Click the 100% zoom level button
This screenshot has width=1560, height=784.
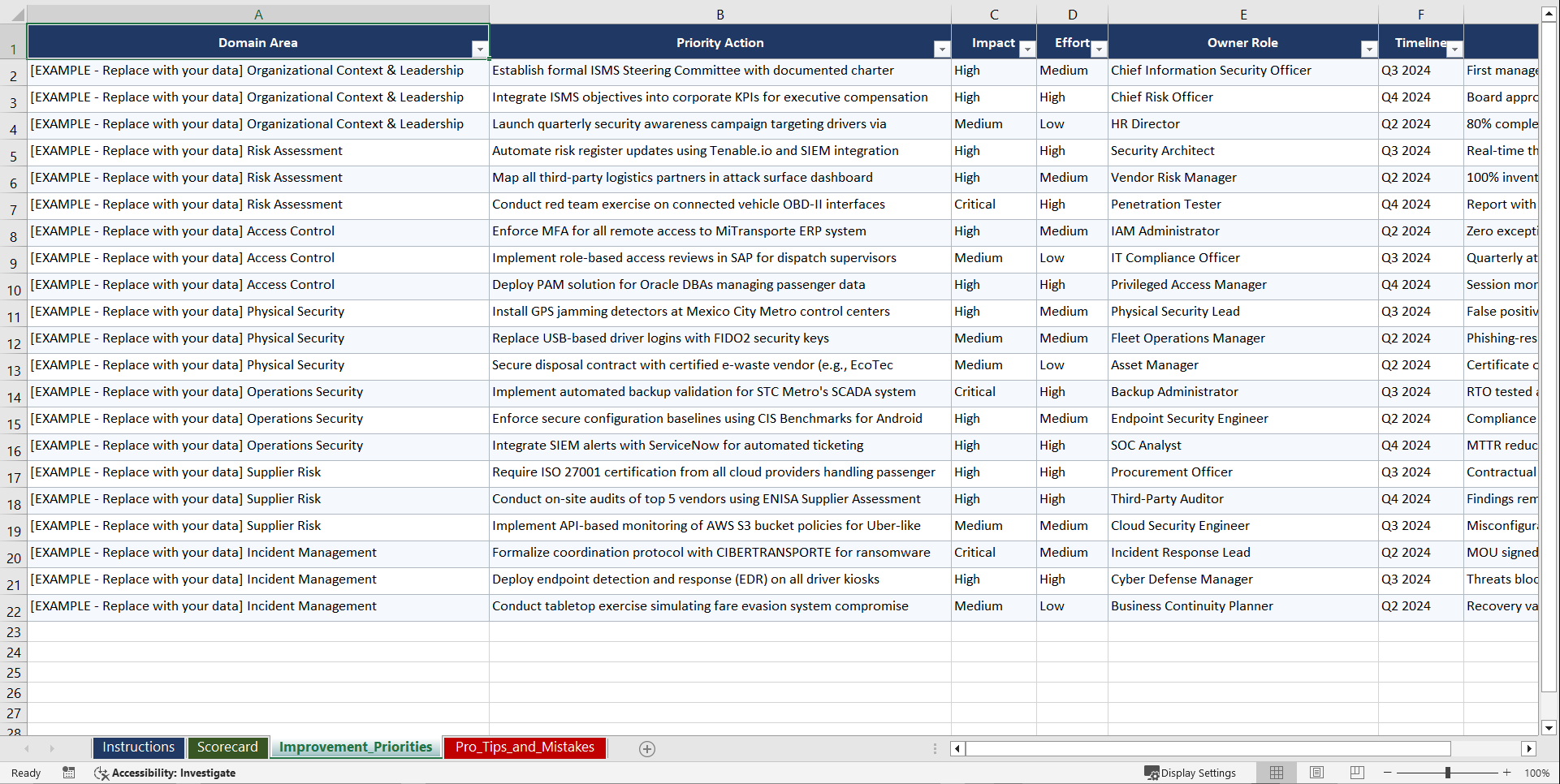[x=1536, y=772]
